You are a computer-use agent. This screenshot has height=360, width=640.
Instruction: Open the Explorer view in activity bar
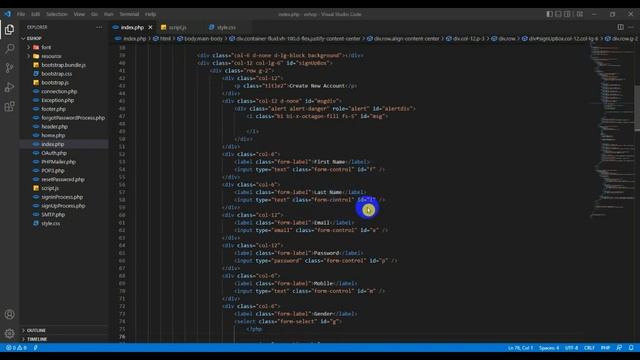tap(9, 30)
